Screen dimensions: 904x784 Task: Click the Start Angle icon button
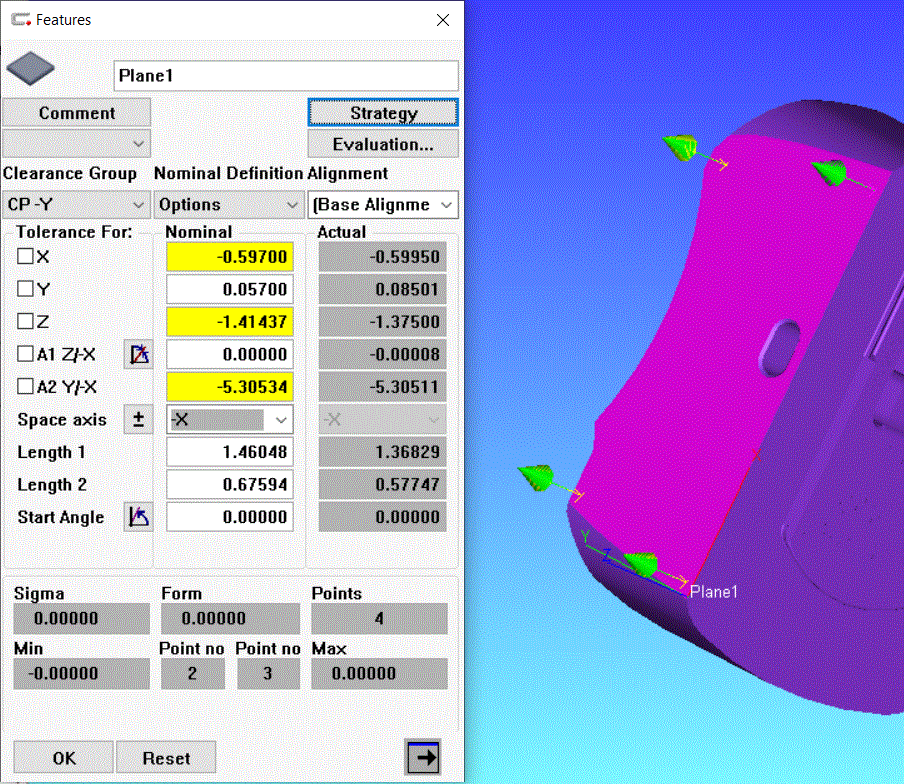pyautogui.click(x=138, y=517)
